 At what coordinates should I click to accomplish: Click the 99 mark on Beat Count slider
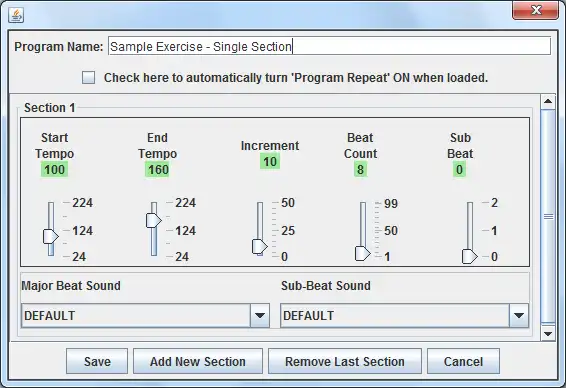click(391, 204)
